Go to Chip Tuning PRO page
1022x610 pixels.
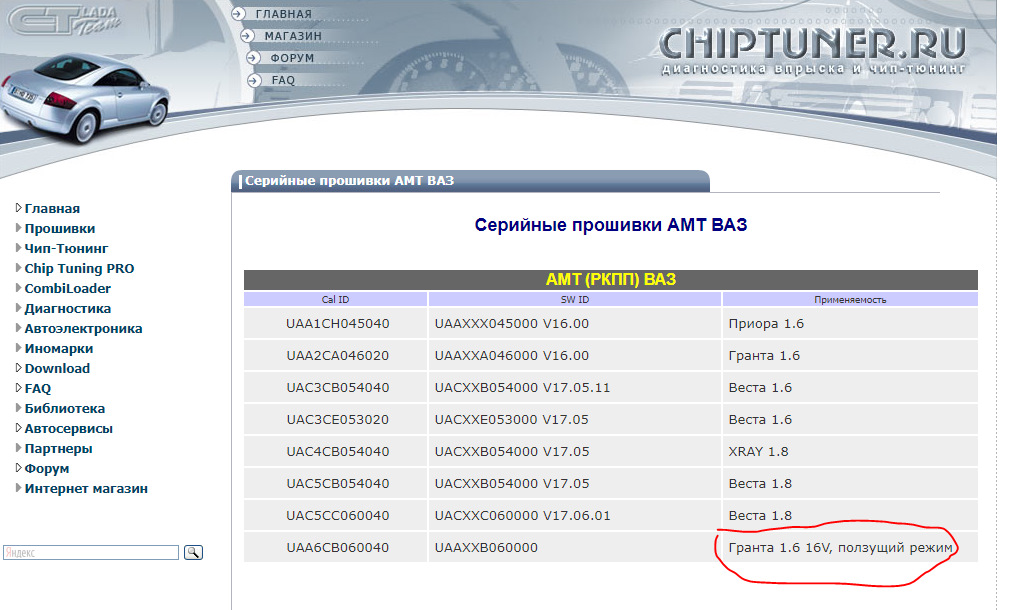point(79,268)
